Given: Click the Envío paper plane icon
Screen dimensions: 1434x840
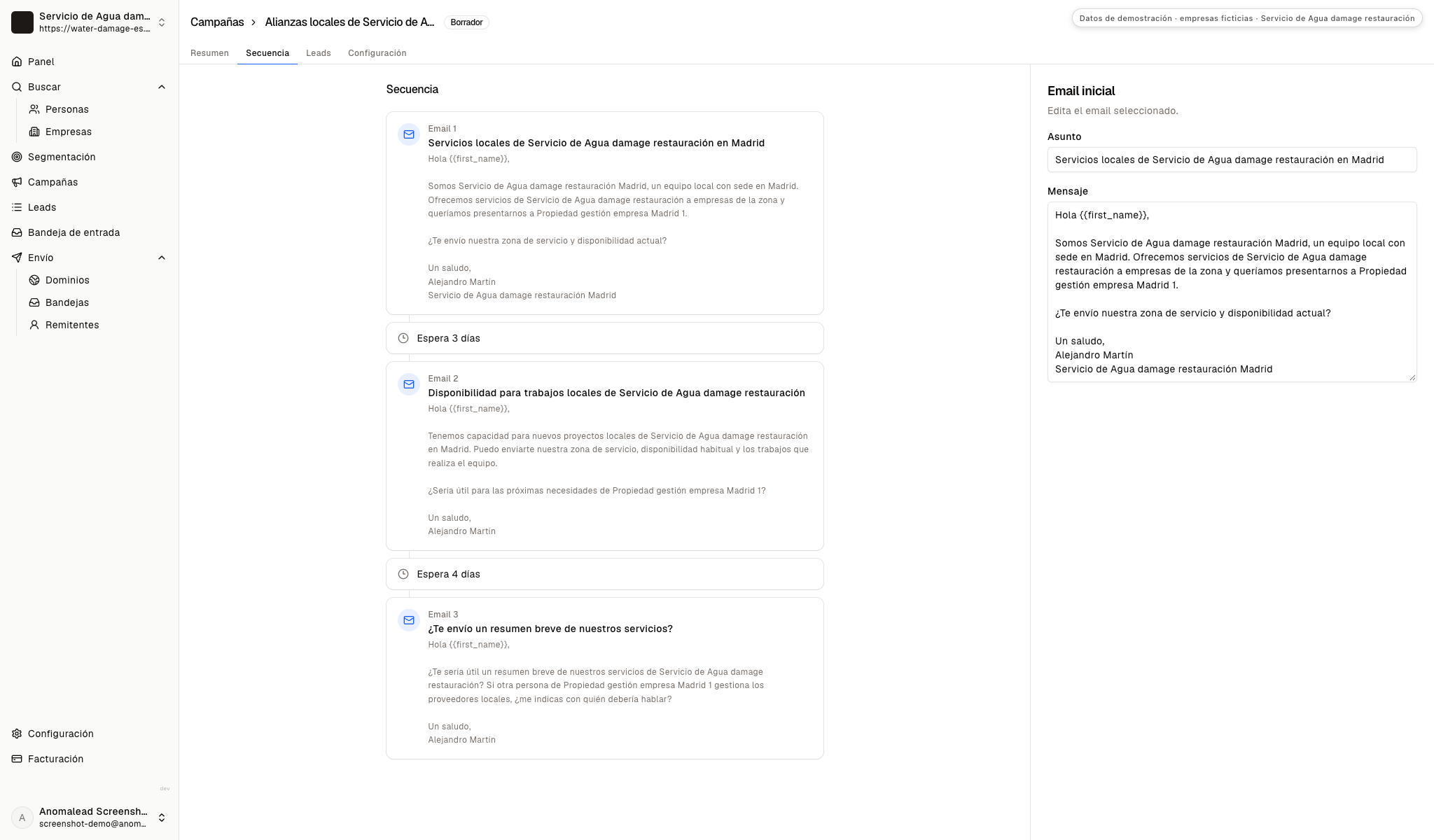Looking at the screenshot, I should pos(17,258).
